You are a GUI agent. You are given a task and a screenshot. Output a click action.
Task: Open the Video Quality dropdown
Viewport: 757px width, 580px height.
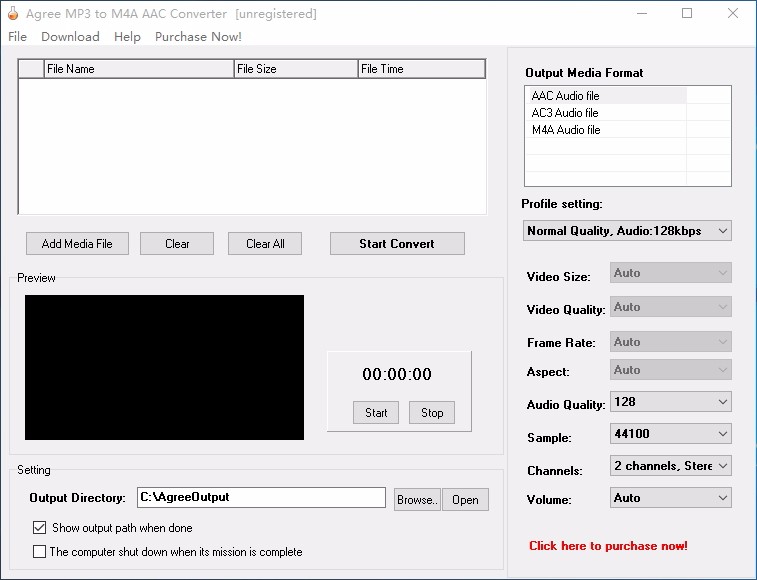pyautogui.click(x=671, y=307)
